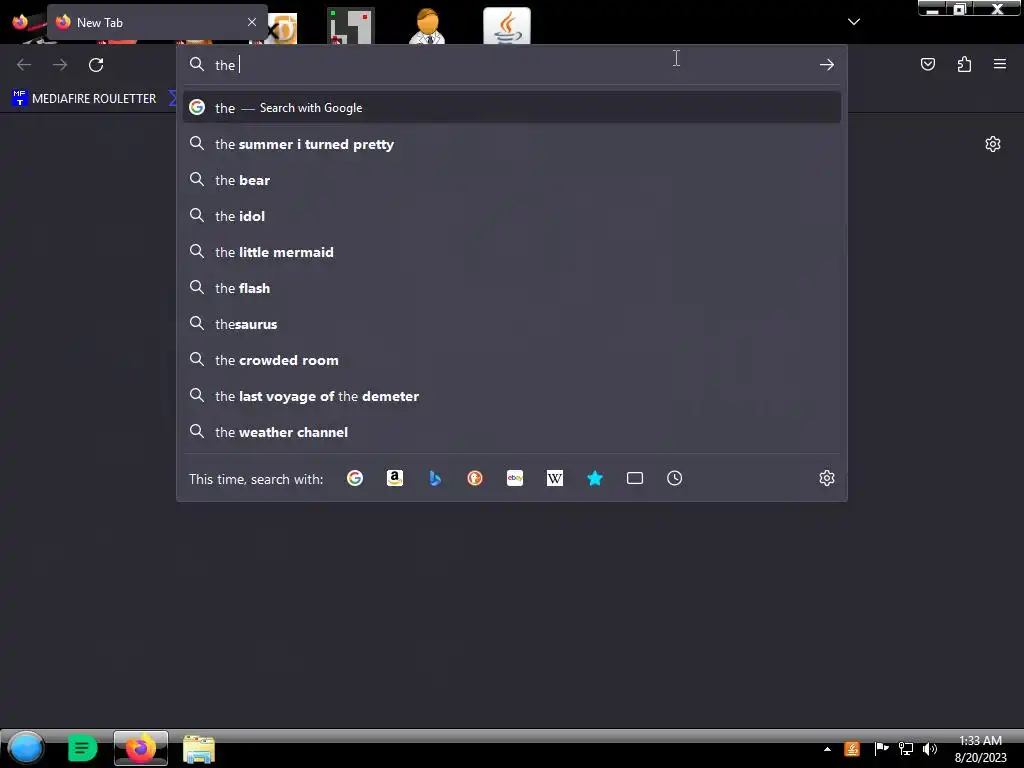Choose suggestion 'the summer i turned pretty'

[512, 144]
